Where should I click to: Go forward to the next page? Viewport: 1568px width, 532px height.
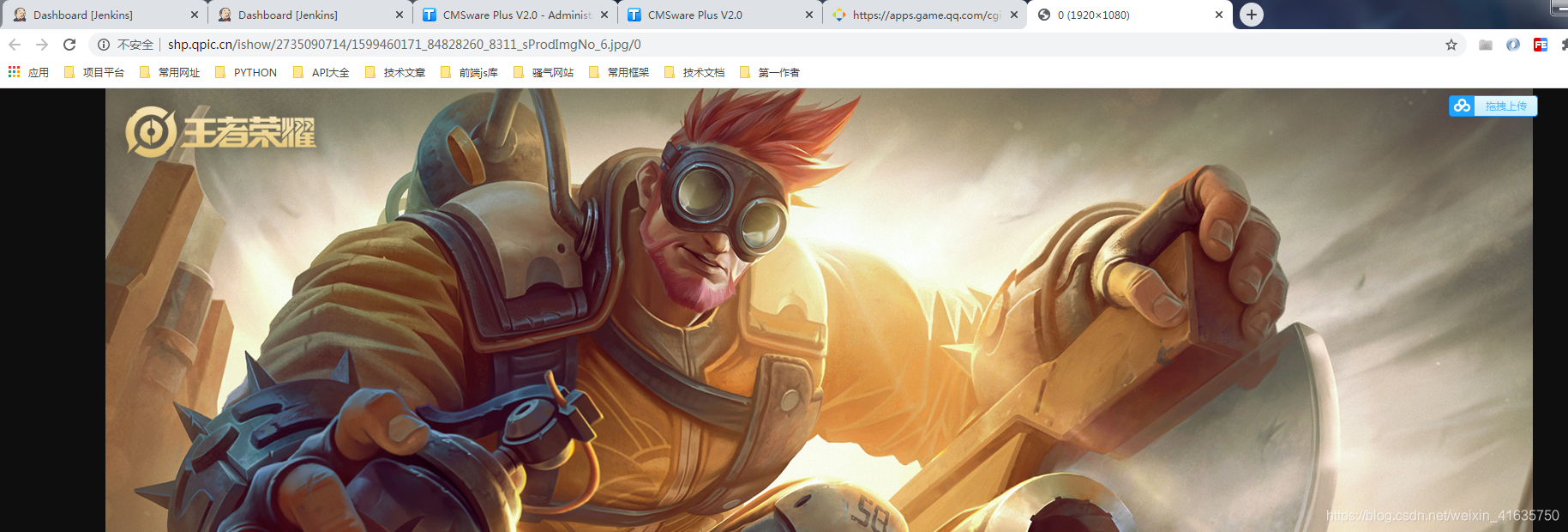42,45
